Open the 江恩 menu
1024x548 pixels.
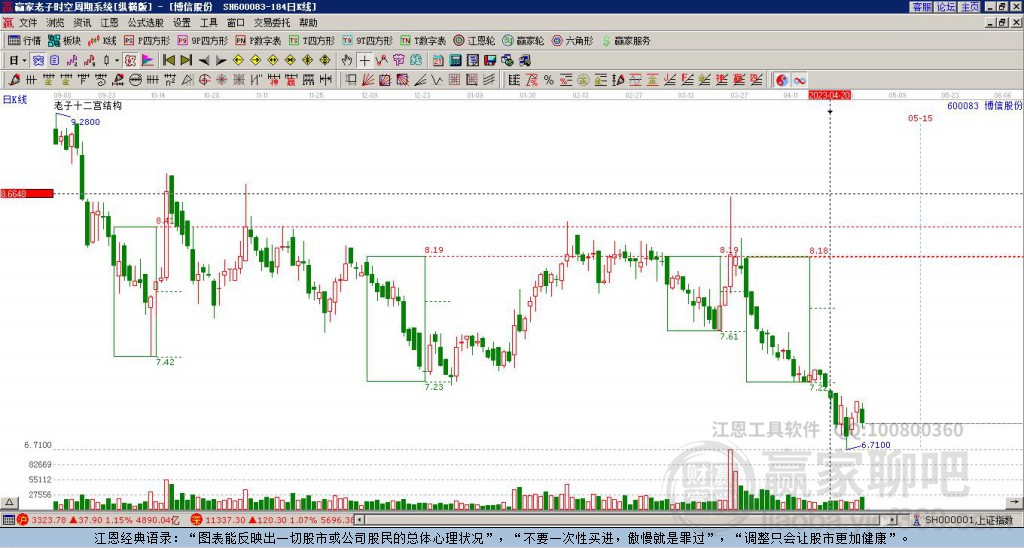(109, 23)
